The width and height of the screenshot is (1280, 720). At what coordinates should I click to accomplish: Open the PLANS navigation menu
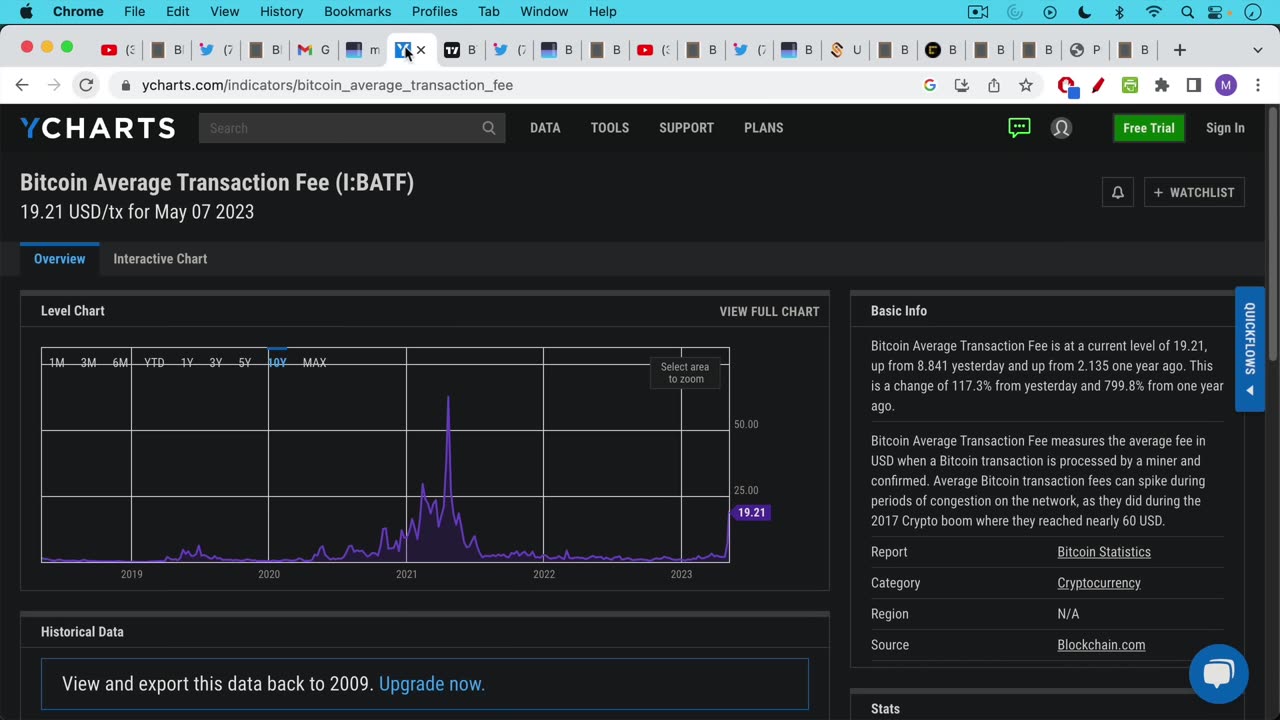[x=764, y=128]
